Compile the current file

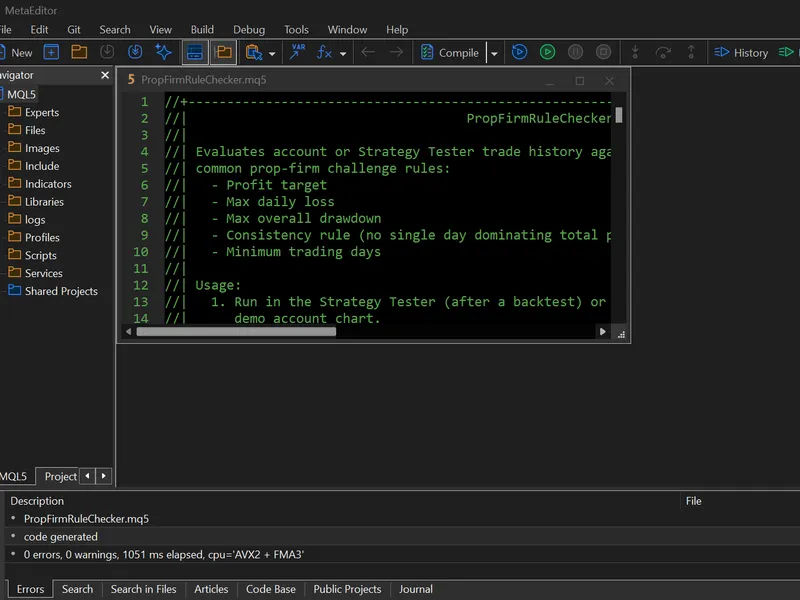pos(449,53)
